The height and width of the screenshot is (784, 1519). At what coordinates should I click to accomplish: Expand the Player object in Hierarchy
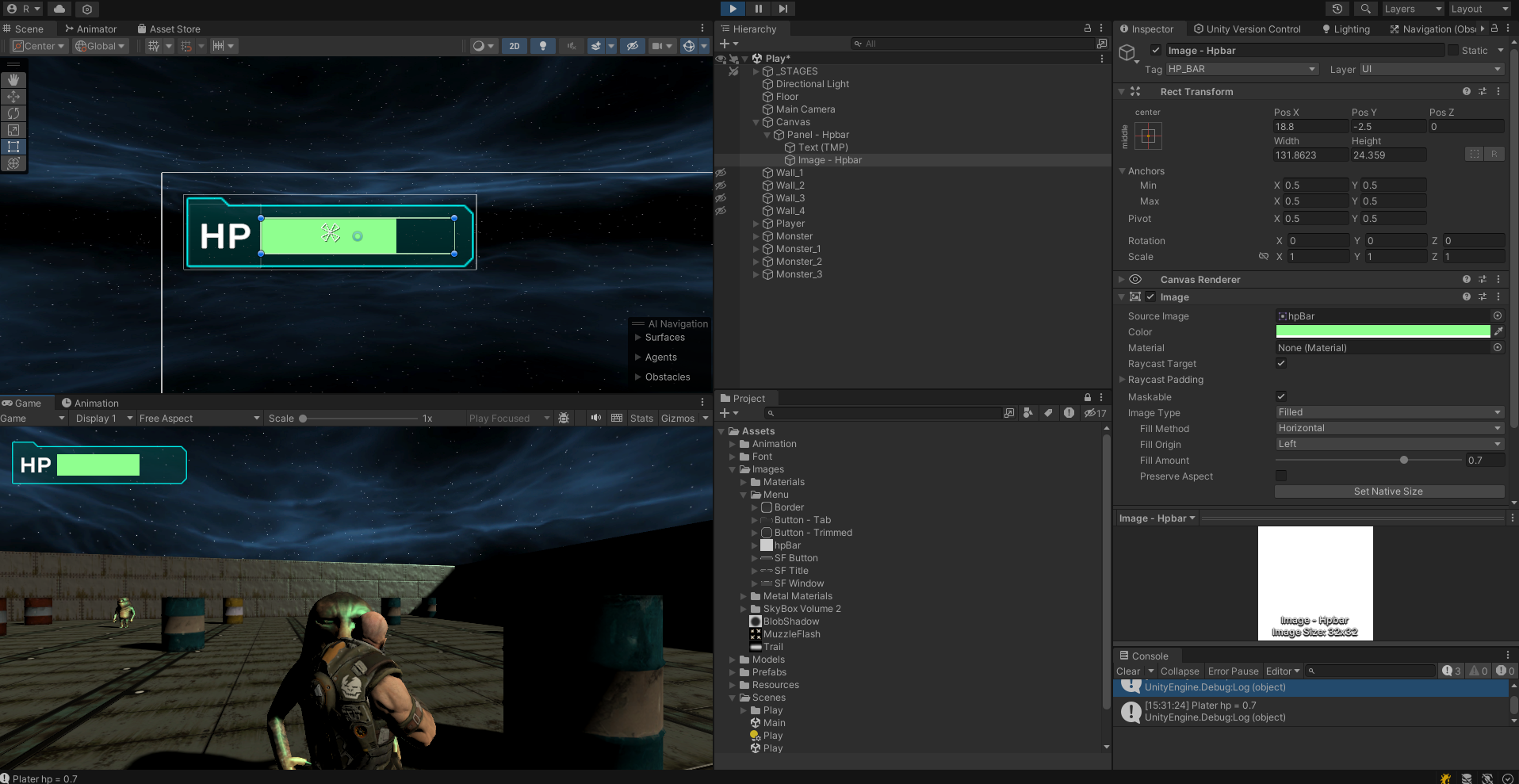[756, 224]
